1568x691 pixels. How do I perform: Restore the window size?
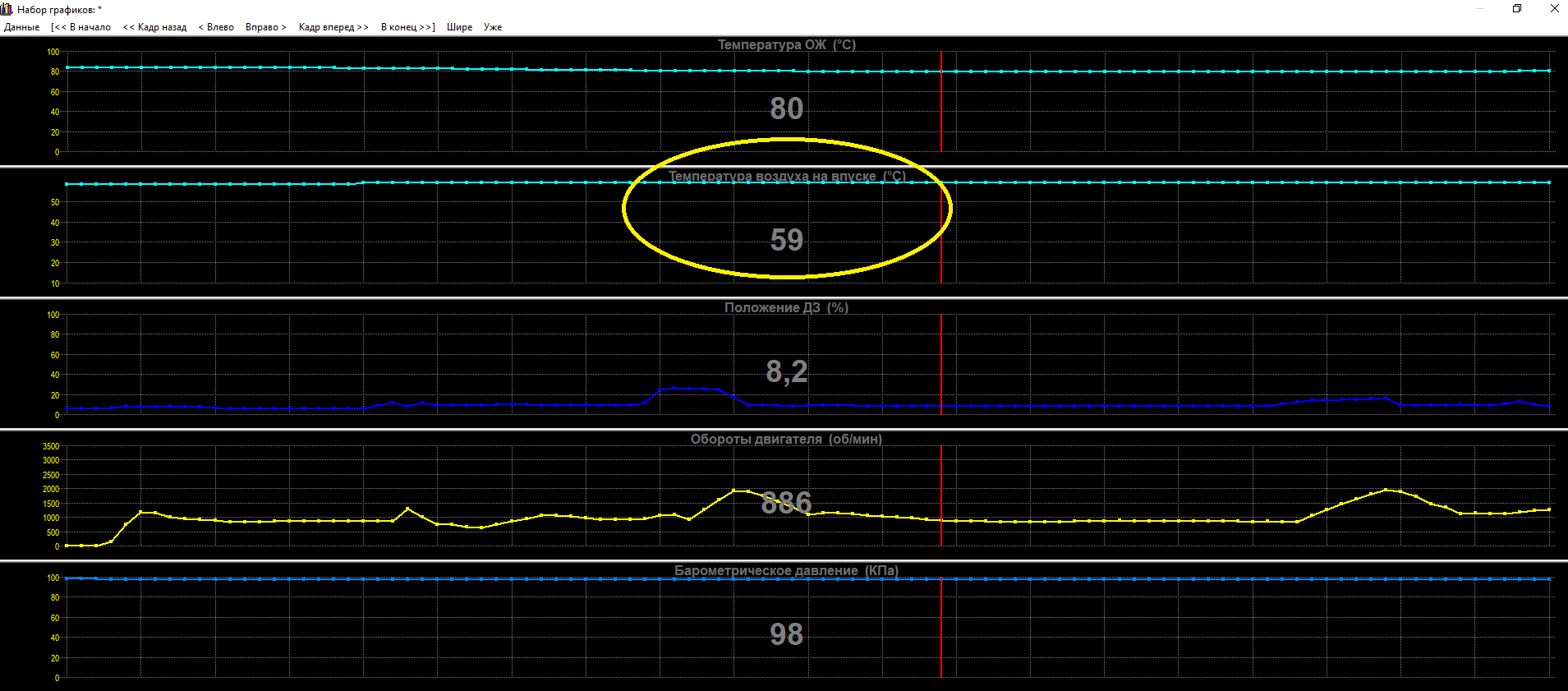[x=1517, y=8]
